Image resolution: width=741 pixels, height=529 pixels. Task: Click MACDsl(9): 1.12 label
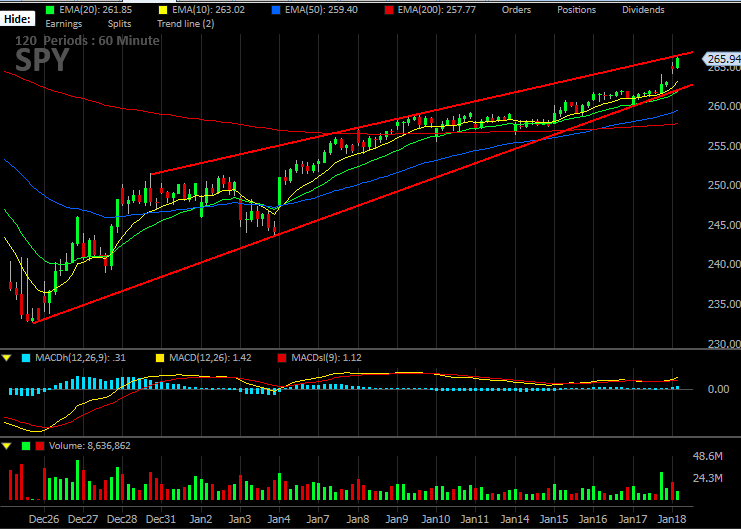coord(326,358)
